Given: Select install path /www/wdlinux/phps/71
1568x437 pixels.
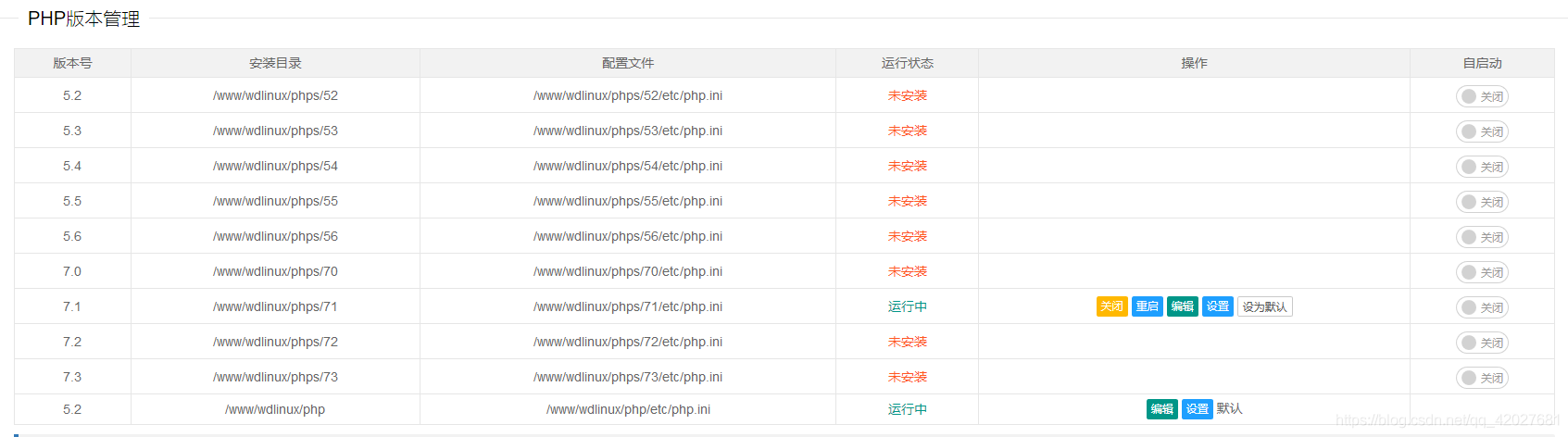Looking at the screenshot, I should click(x=275, y=306).
